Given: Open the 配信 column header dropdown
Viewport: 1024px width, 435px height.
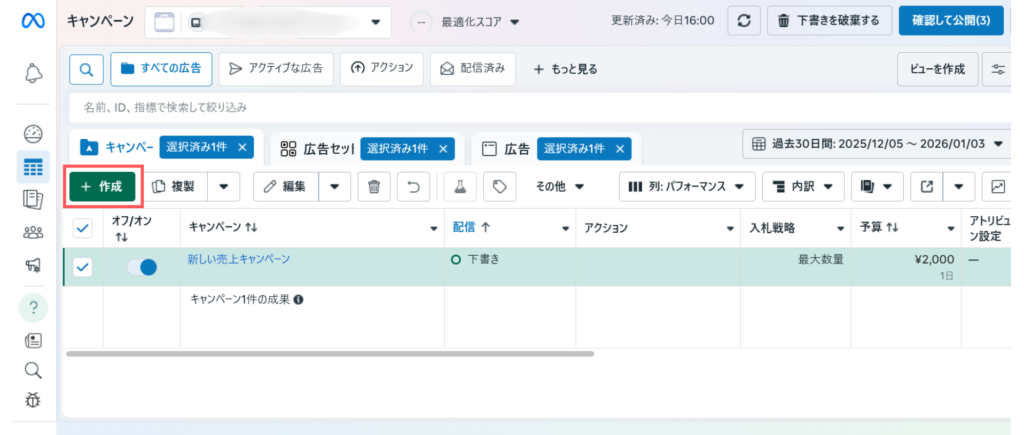Looking at the screenshot, I should click(566, 229).
